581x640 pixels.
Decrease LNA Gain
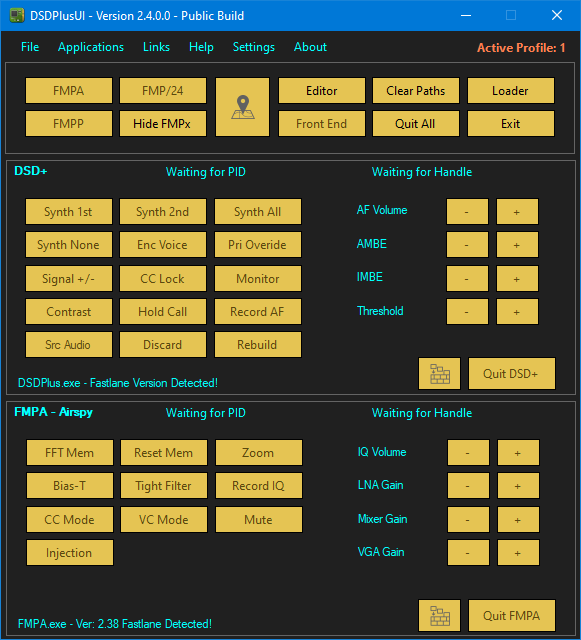coord(468,485)
